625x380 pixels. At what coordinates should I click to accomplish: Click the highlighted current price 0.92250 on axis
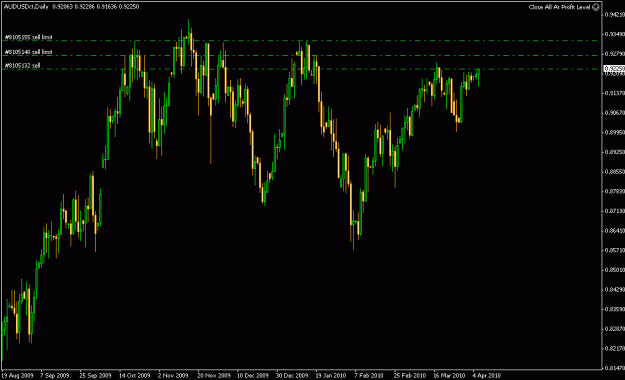tap(614, 69)
